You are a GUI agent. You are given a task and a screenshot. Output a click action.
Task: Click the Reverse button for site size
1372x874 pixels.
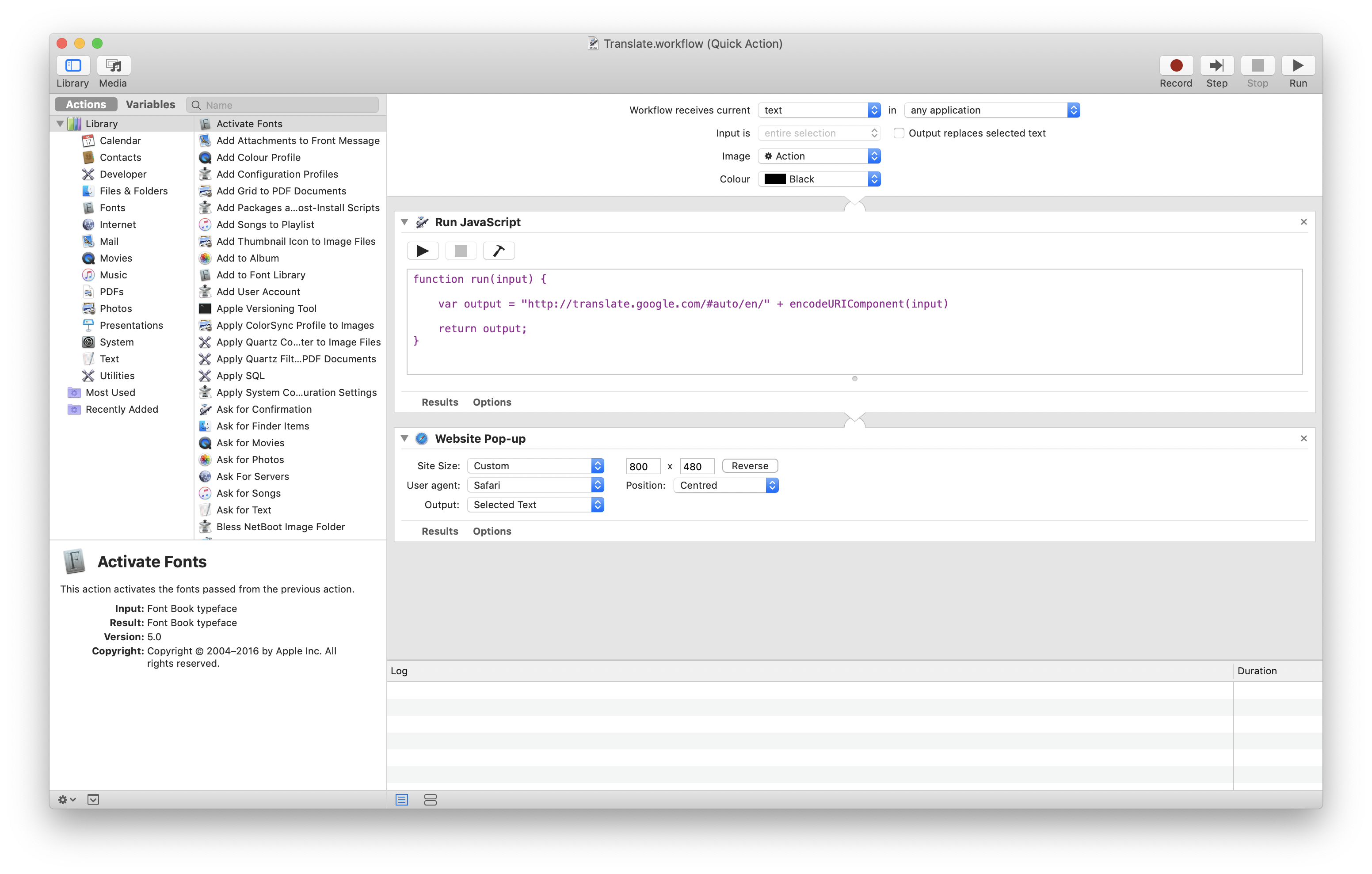(749, 465)
